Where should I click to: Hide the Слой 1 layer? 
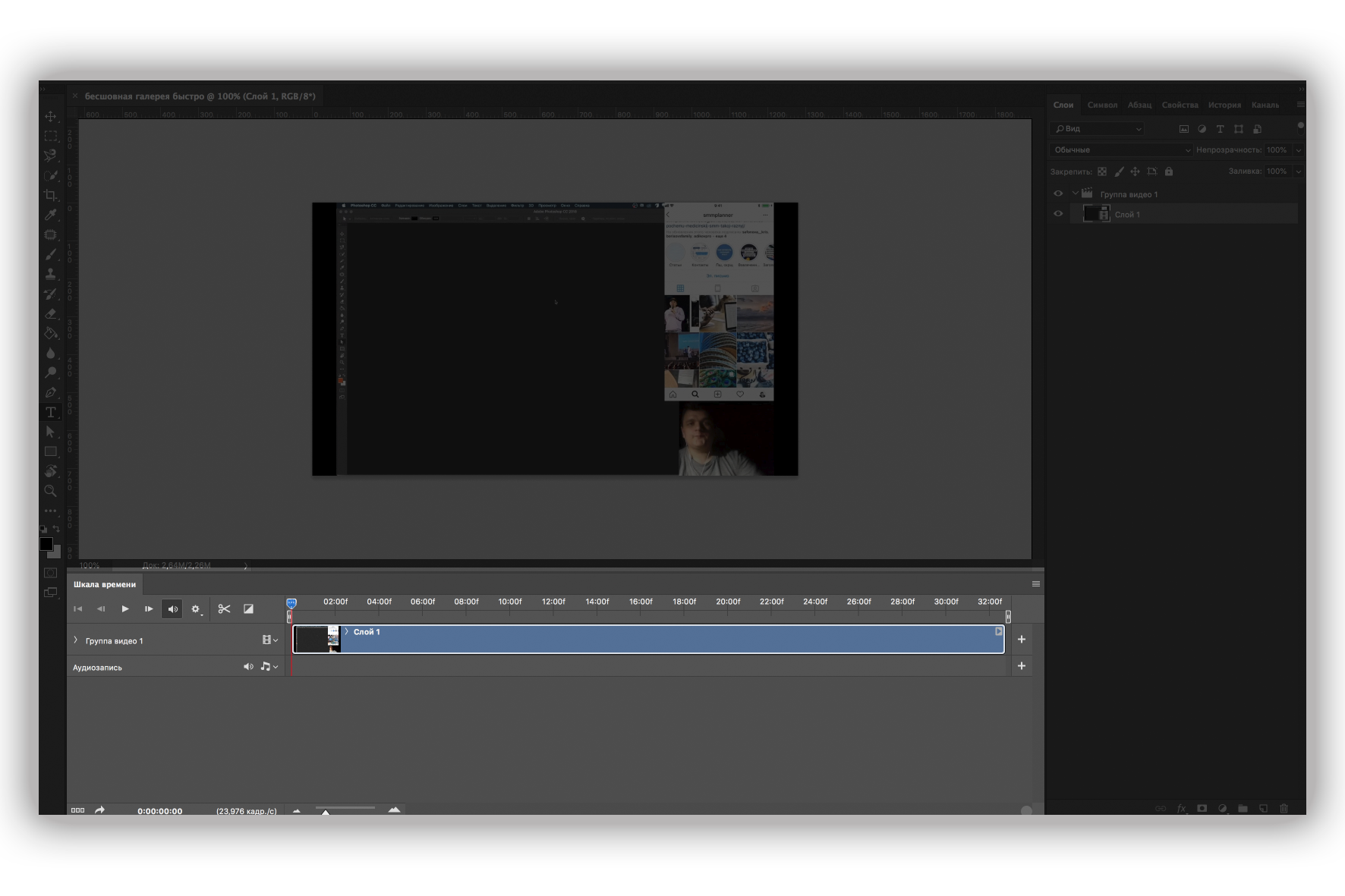tap(1058, 214)
